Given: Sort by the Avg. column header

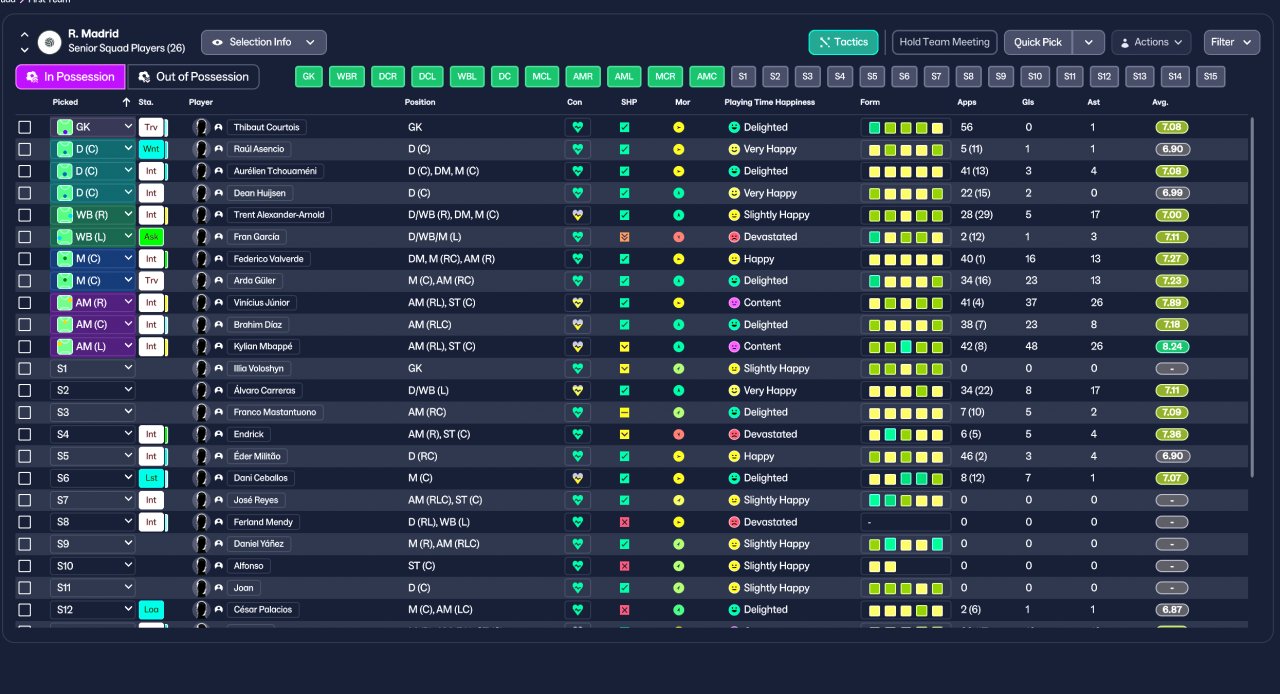Looking at the screenshot, I should click(1160, 102).
